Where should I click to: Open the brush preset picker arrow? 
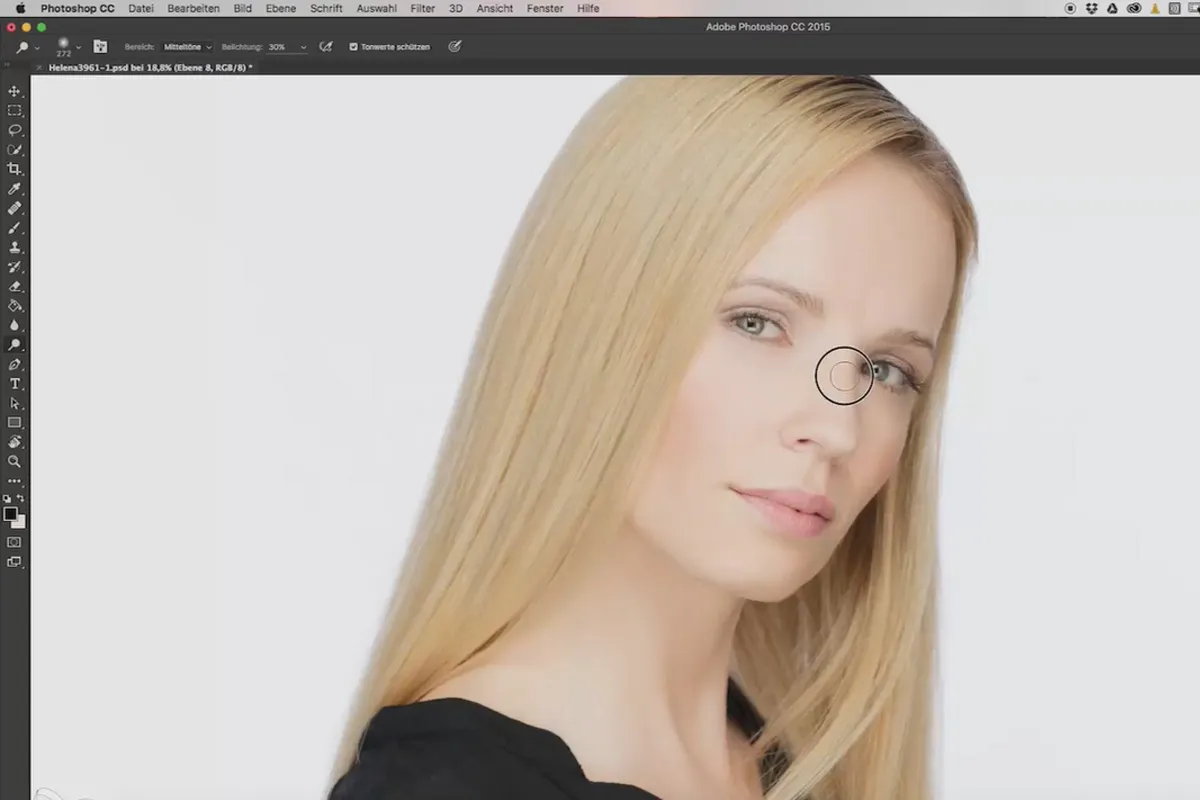point(78,46)
